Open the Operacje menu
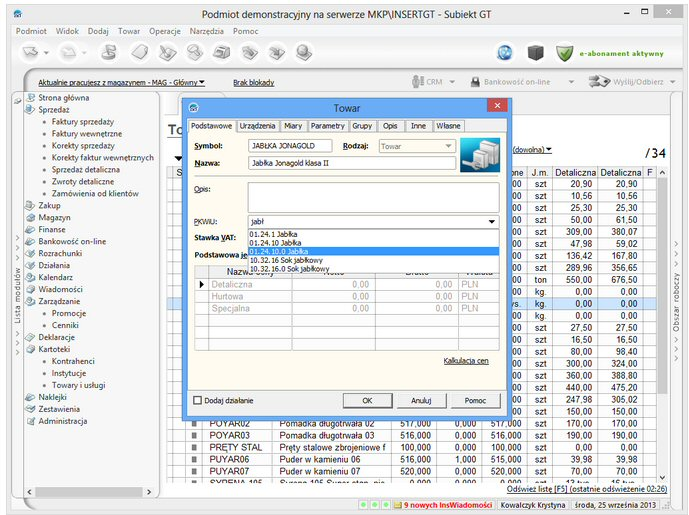The height and width of the screenshot is (515, 689). (x=164, y=31)
